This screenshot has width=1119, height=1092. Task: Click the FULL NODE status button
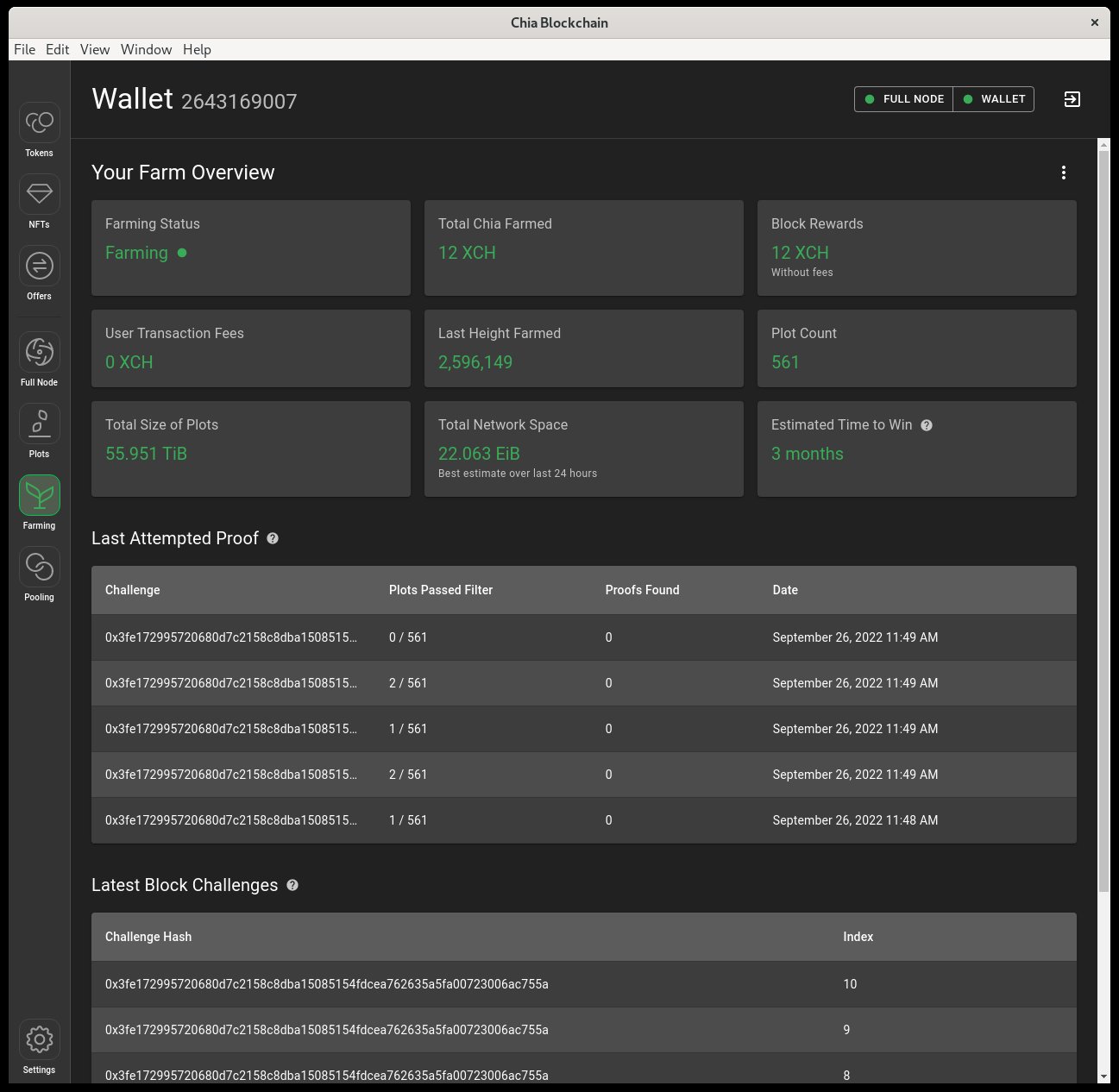pos(904,99)
